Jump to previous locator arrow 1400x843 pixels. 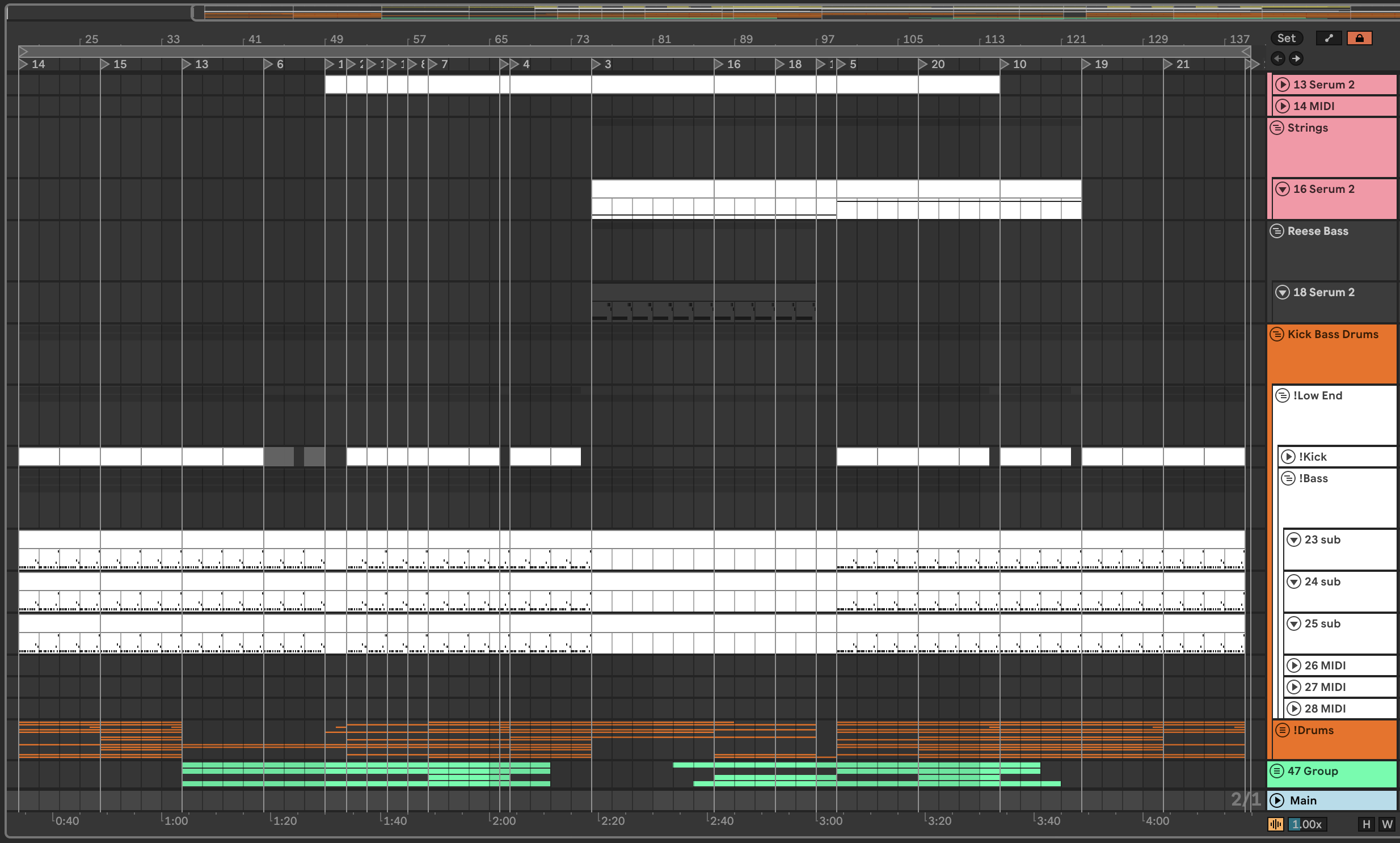(x=1278, y=58)
